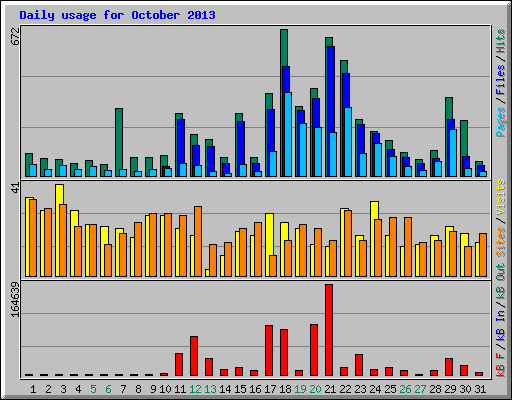
Task: Click the red "kB F" legend label
Action: [501, 365]
